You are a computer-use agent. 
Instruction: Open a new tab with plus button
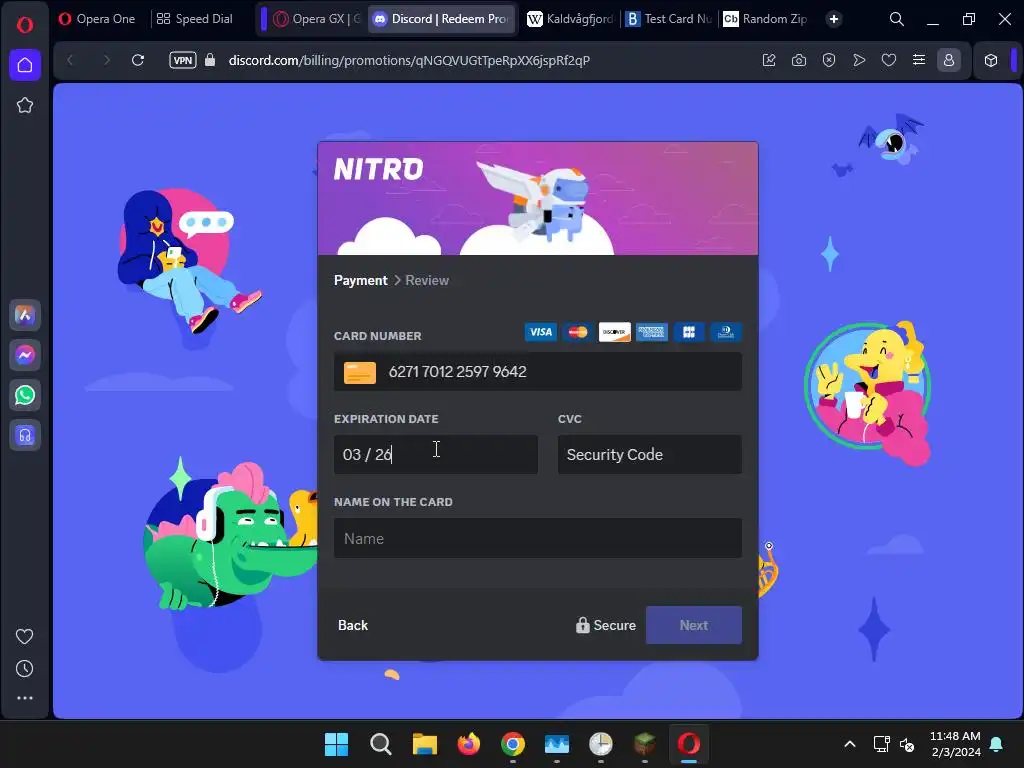834,19
